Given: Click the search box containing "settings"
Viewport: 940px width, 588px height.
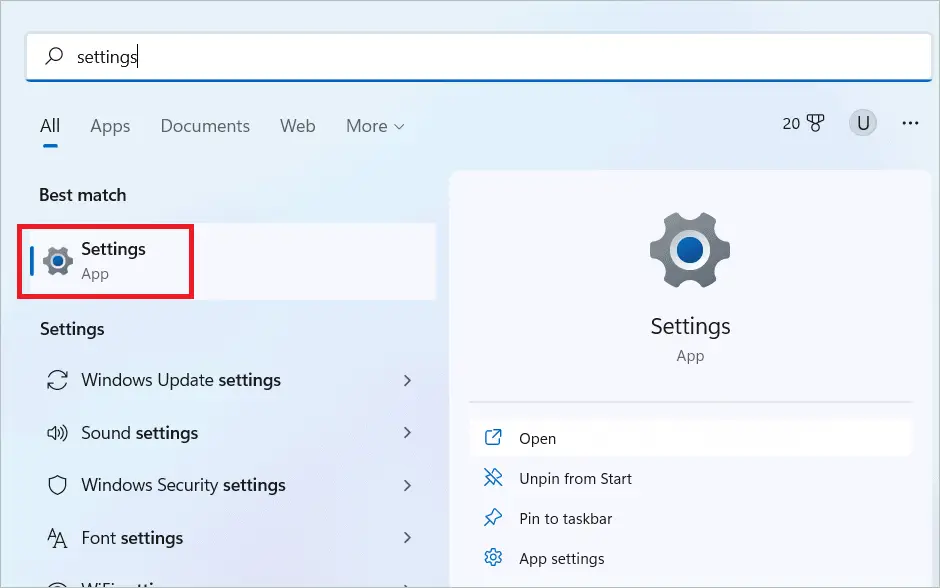Looking at the screenshot, I should click(478, 57).
